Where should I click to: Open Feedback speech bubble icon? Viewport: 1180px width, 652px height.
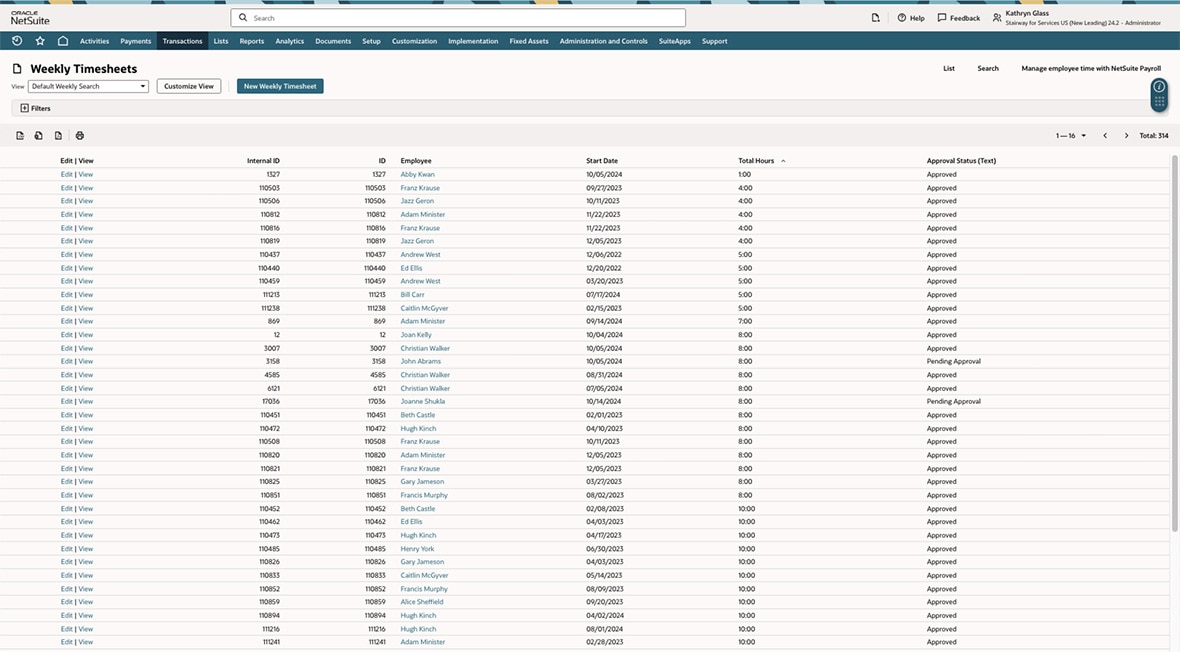point(942,18)
